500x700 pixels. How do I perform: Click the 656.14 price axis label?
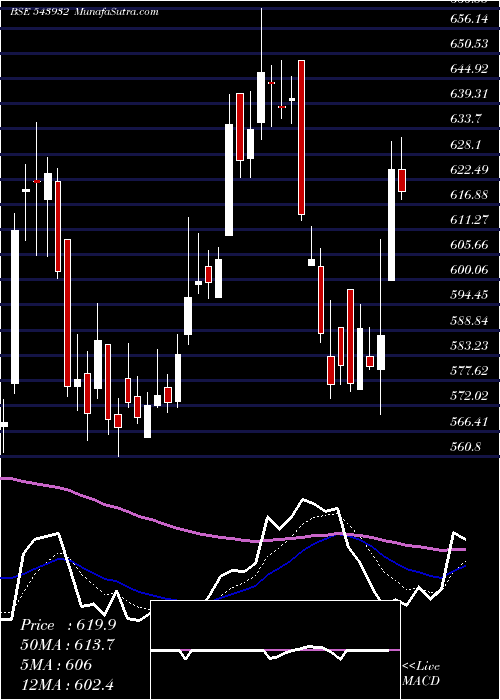(467, 19)
